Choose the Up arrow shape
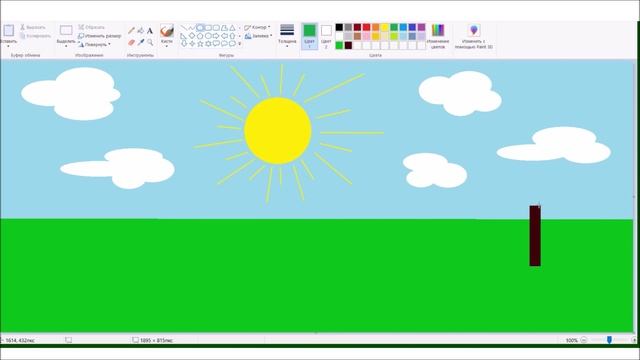 click(x=232, y=36)
